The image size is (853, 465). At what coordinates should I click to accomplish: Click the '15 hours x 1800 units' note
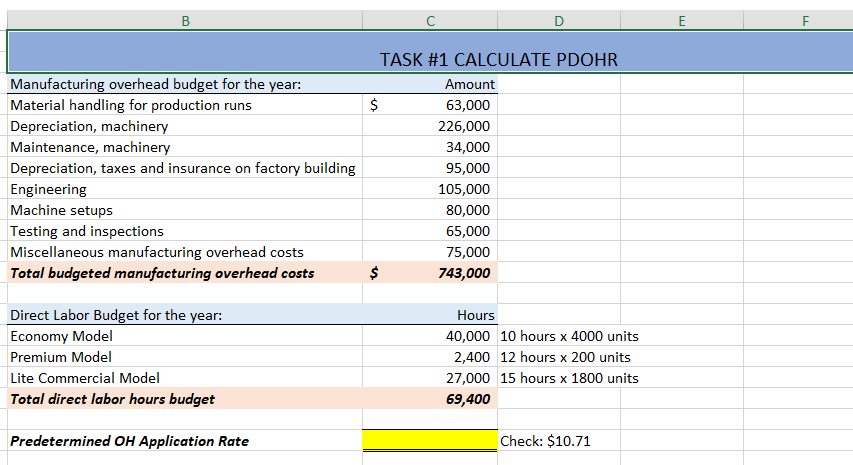click(x=569, y=378)
